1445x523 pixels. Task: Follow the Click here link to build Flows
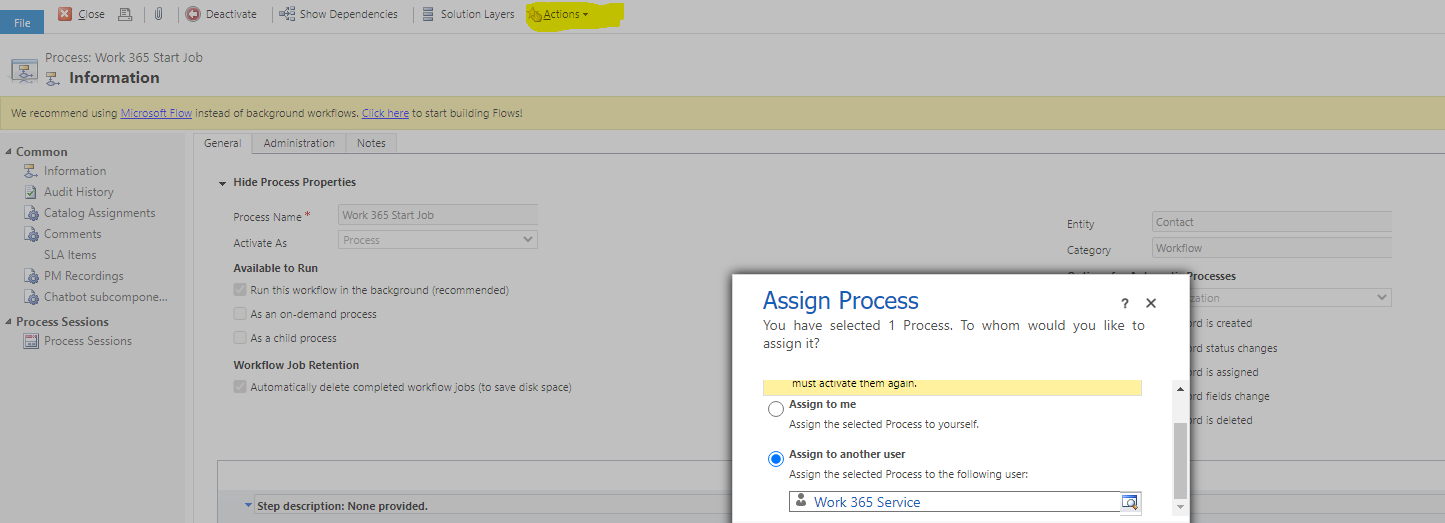(385, 113)
